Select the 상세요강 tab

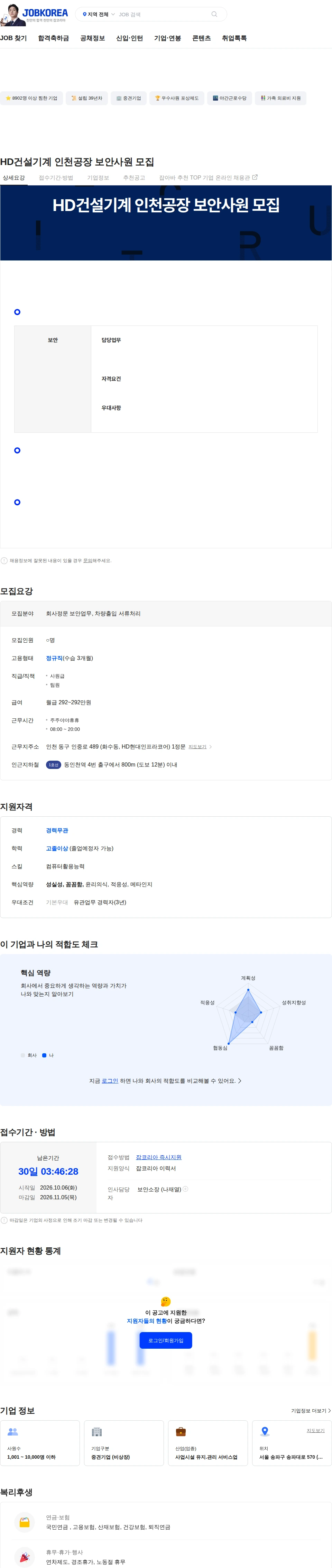click(13, 178)
